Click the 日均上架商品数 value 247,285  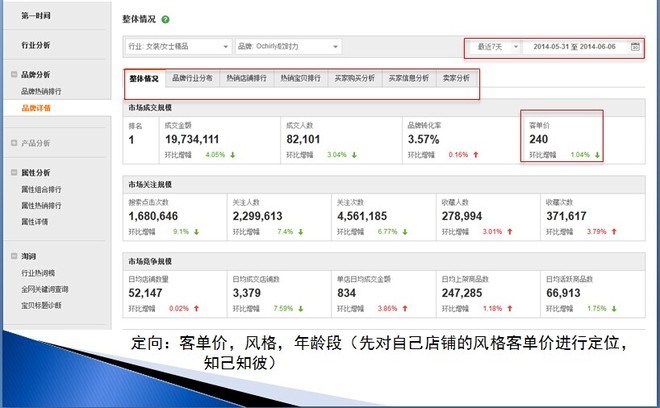click(x=462, y=293)
